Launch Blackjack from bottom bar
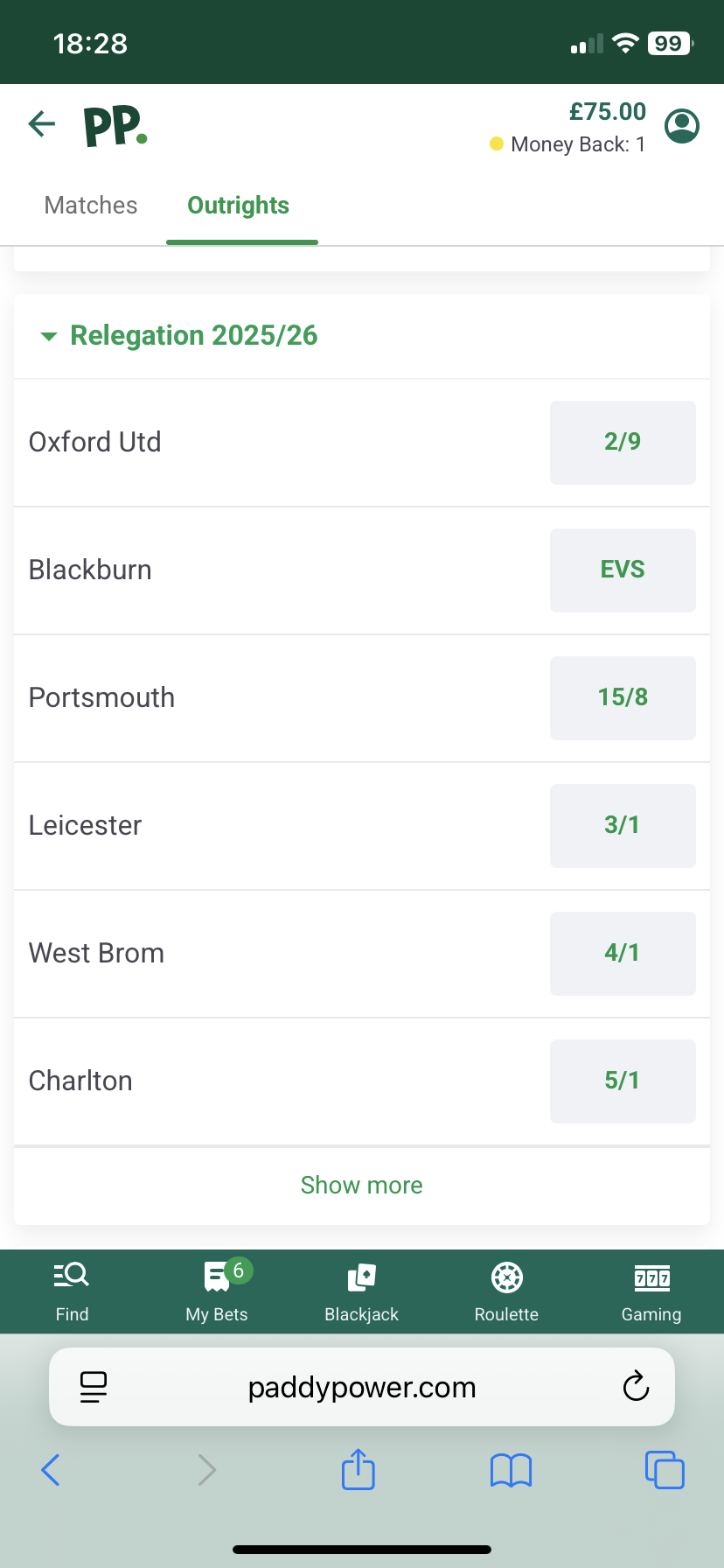 (361, 1277)
